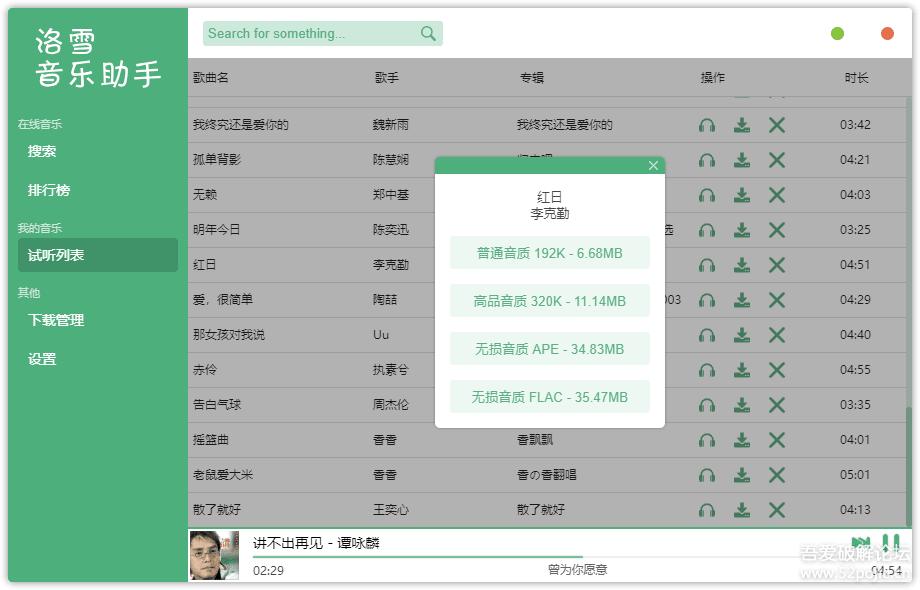The width and height of the screenshot is (920, 590).
Task: Download the song 告白气球
Action: pos(742,405)
